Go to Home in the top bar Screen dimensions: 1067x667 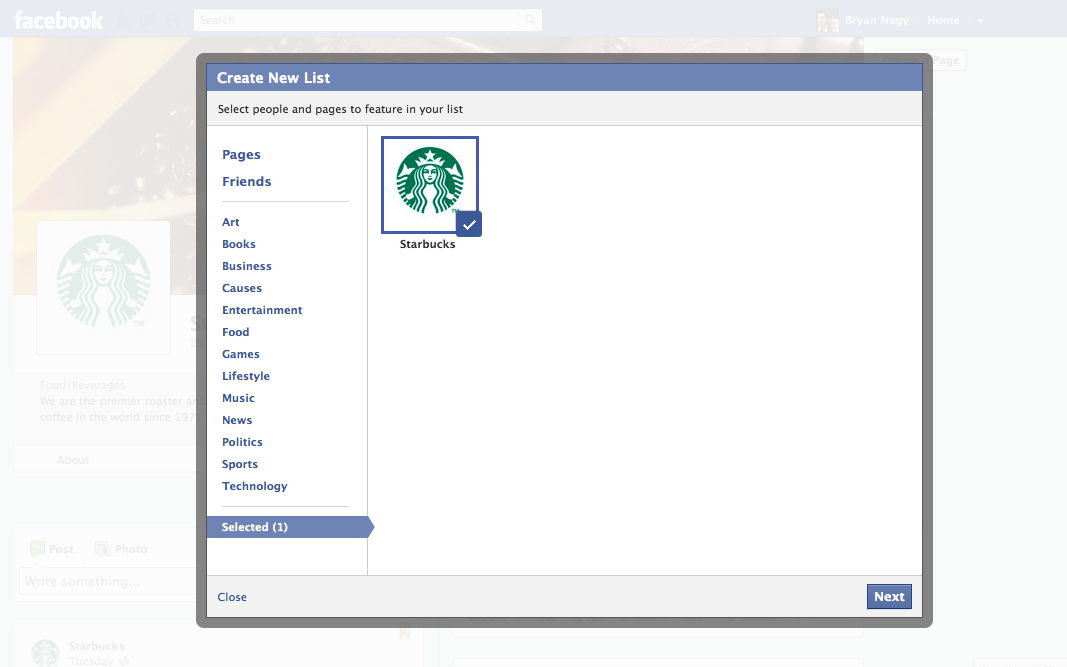point(943,20)
